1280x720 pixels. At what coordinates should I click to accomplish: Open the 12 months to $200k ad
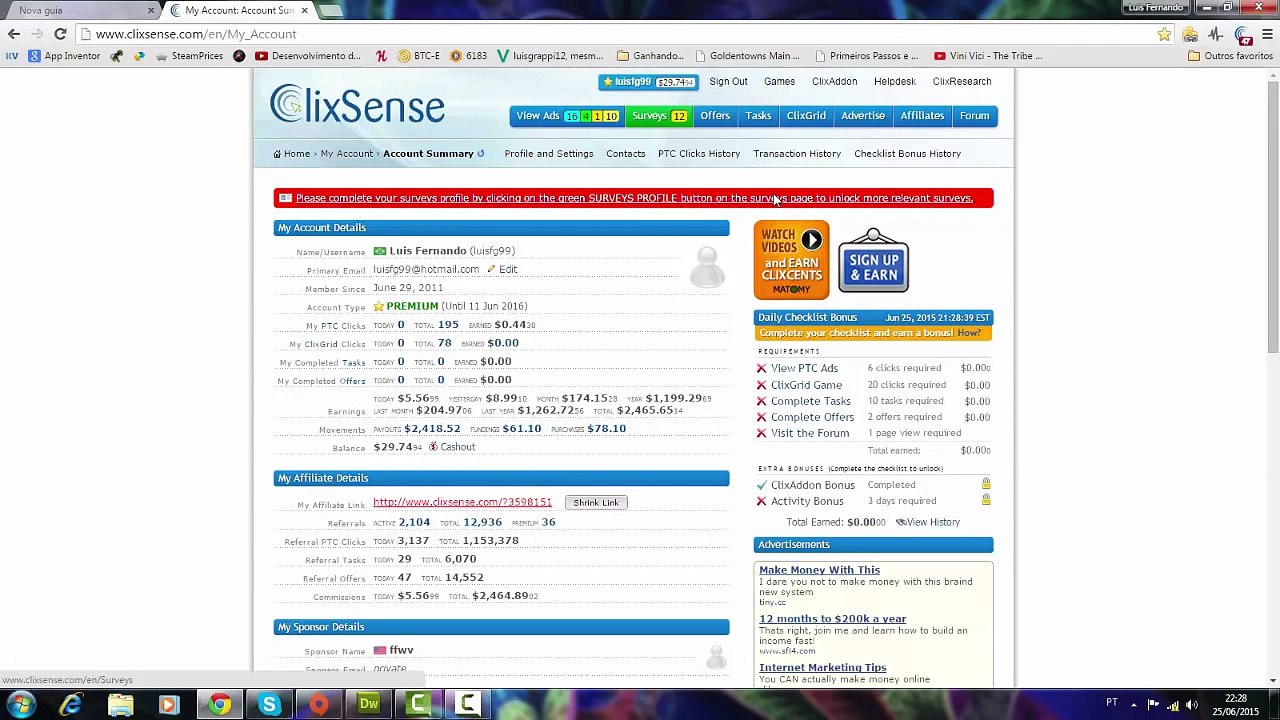click(832, 619)
